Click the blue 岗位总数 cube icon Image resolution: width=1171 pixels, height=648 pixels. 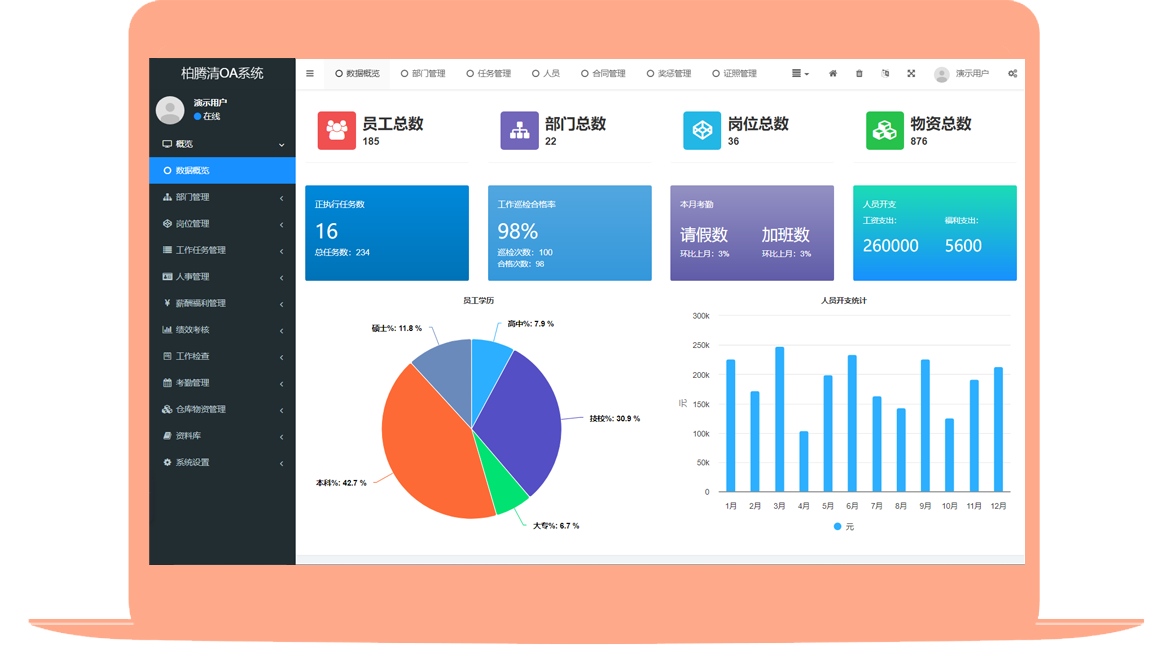[702, 131]
